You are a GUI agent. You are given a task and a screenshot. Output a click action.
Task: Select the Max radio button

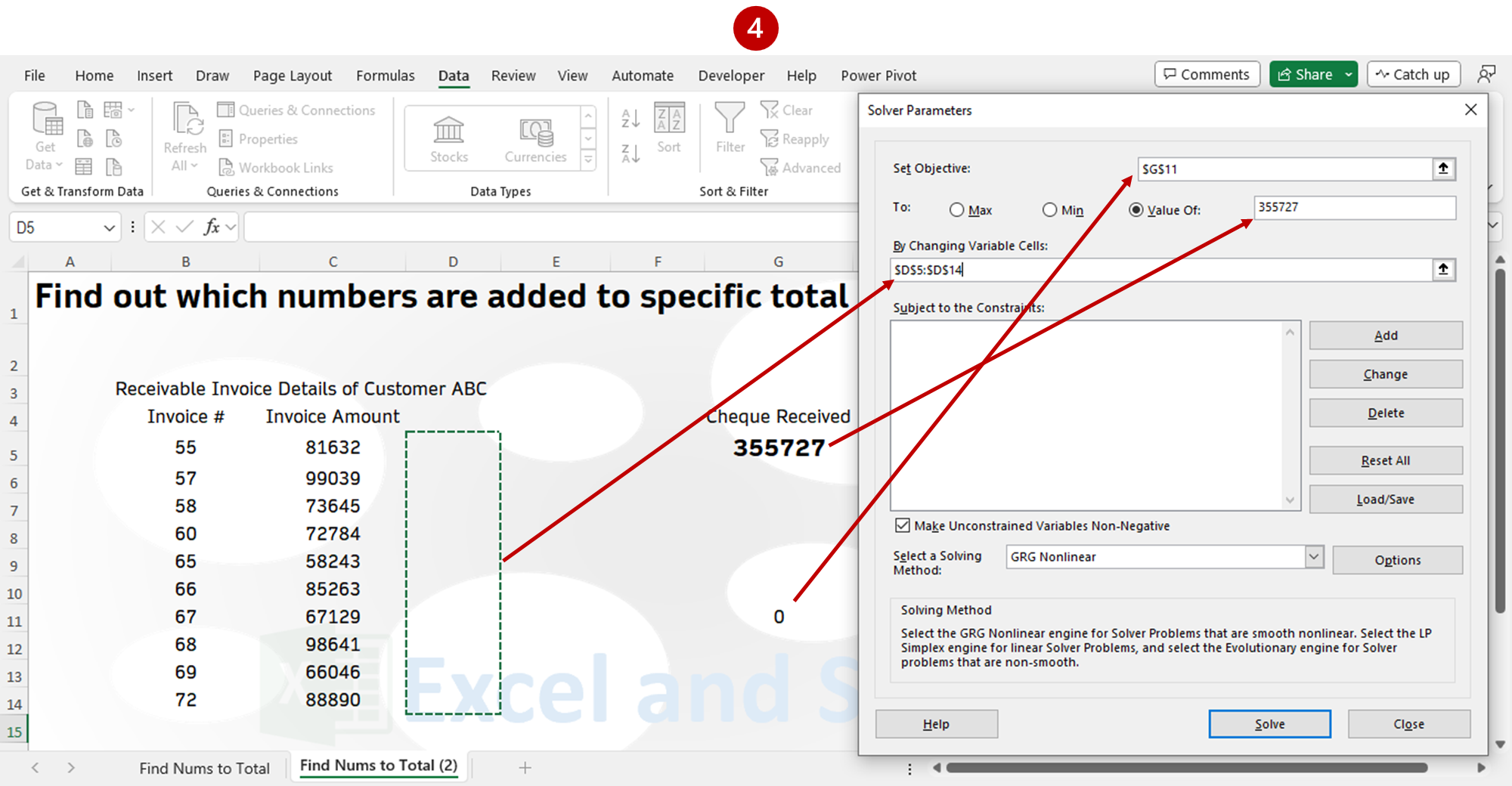click(x=956, y=210)
